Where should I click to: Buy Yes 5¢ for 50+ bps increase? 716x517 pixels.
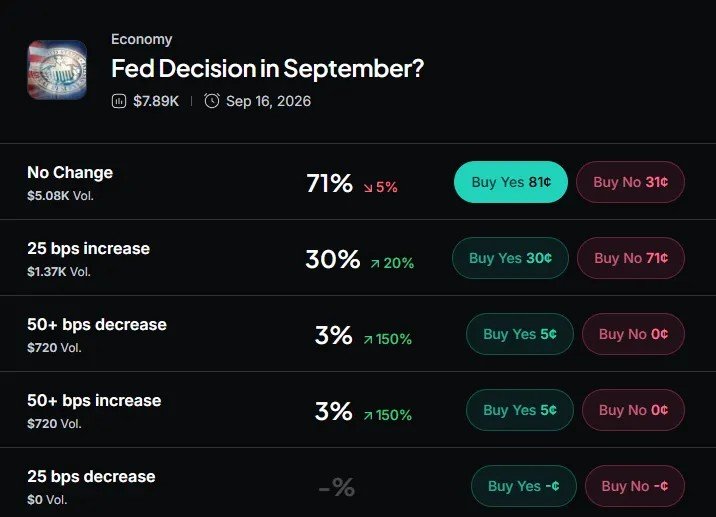tap(520, 410)
